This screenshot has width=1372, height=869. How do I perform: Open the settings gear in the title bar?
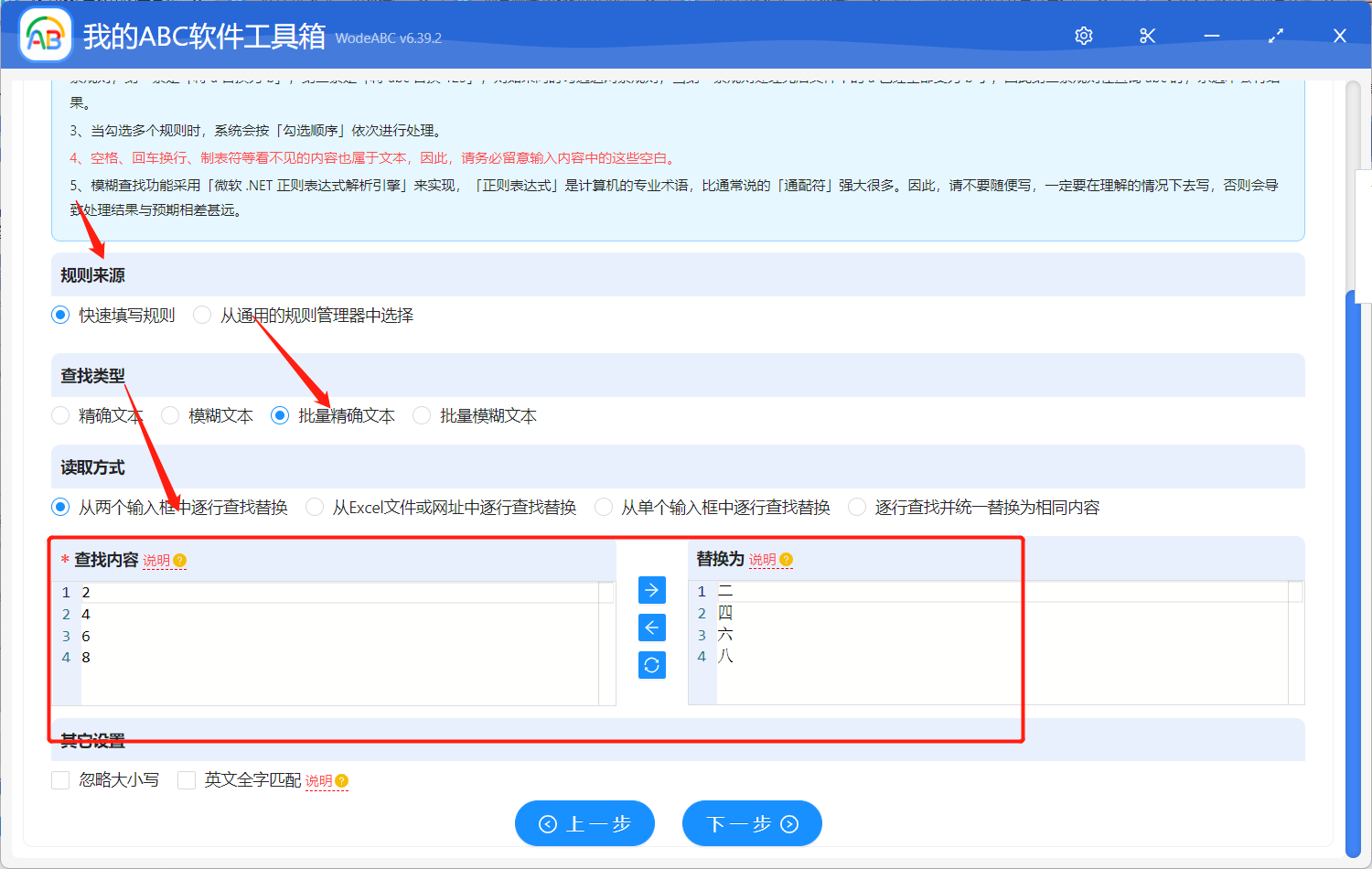point(1083,36)
